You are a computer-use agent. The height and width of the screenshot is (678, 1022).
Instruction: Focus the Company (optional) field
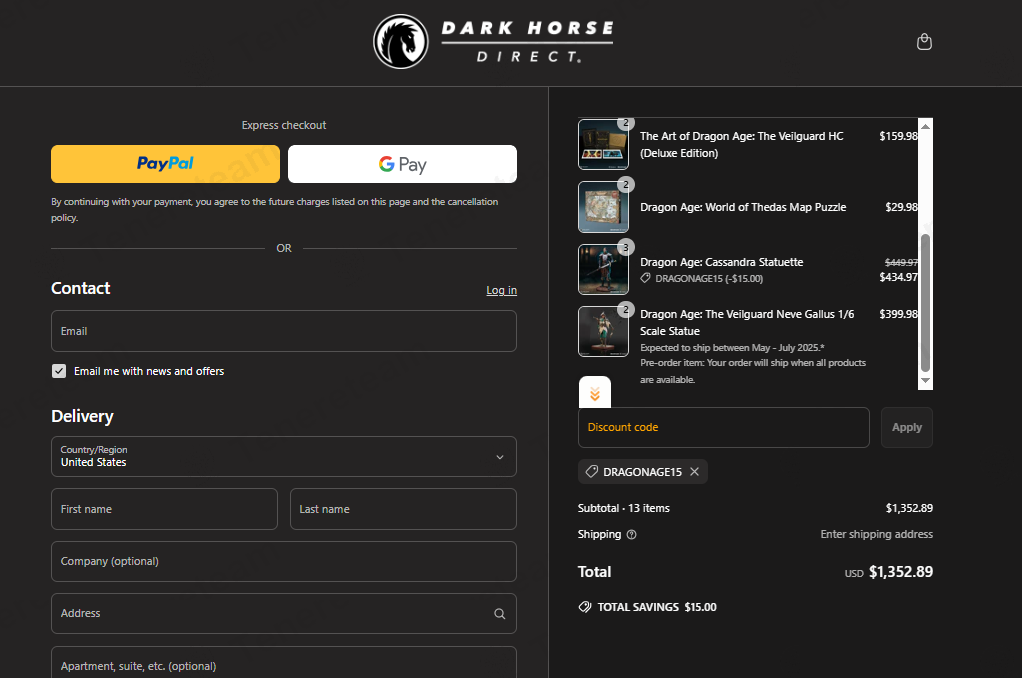[284, 561]
